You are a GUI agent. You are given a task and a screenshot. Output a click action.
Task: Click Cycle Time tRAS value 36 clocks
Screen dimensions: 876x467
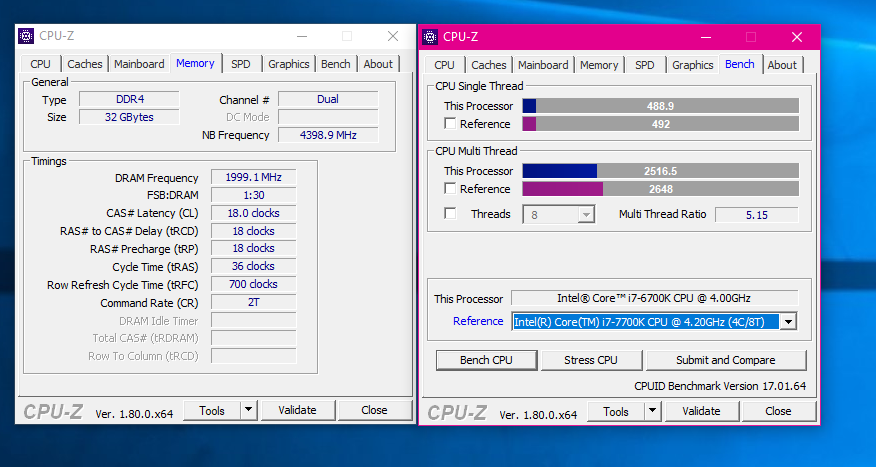click(254, 266)
